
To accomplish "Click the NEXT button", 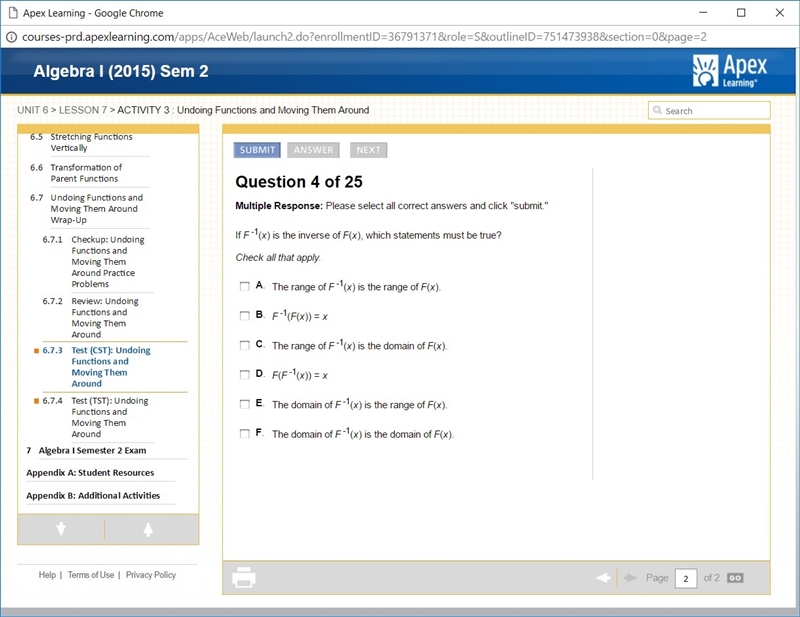I will 368,150.
